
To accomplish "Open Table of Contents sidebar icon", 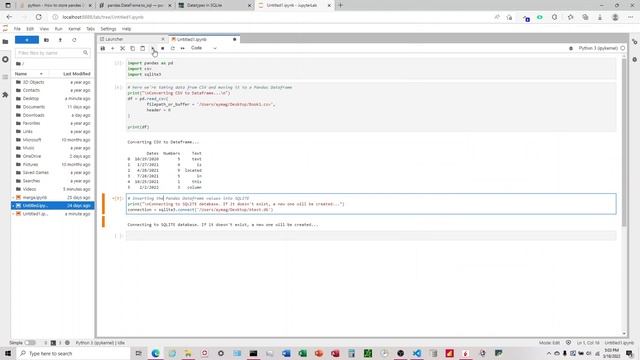I will [5, 77].
